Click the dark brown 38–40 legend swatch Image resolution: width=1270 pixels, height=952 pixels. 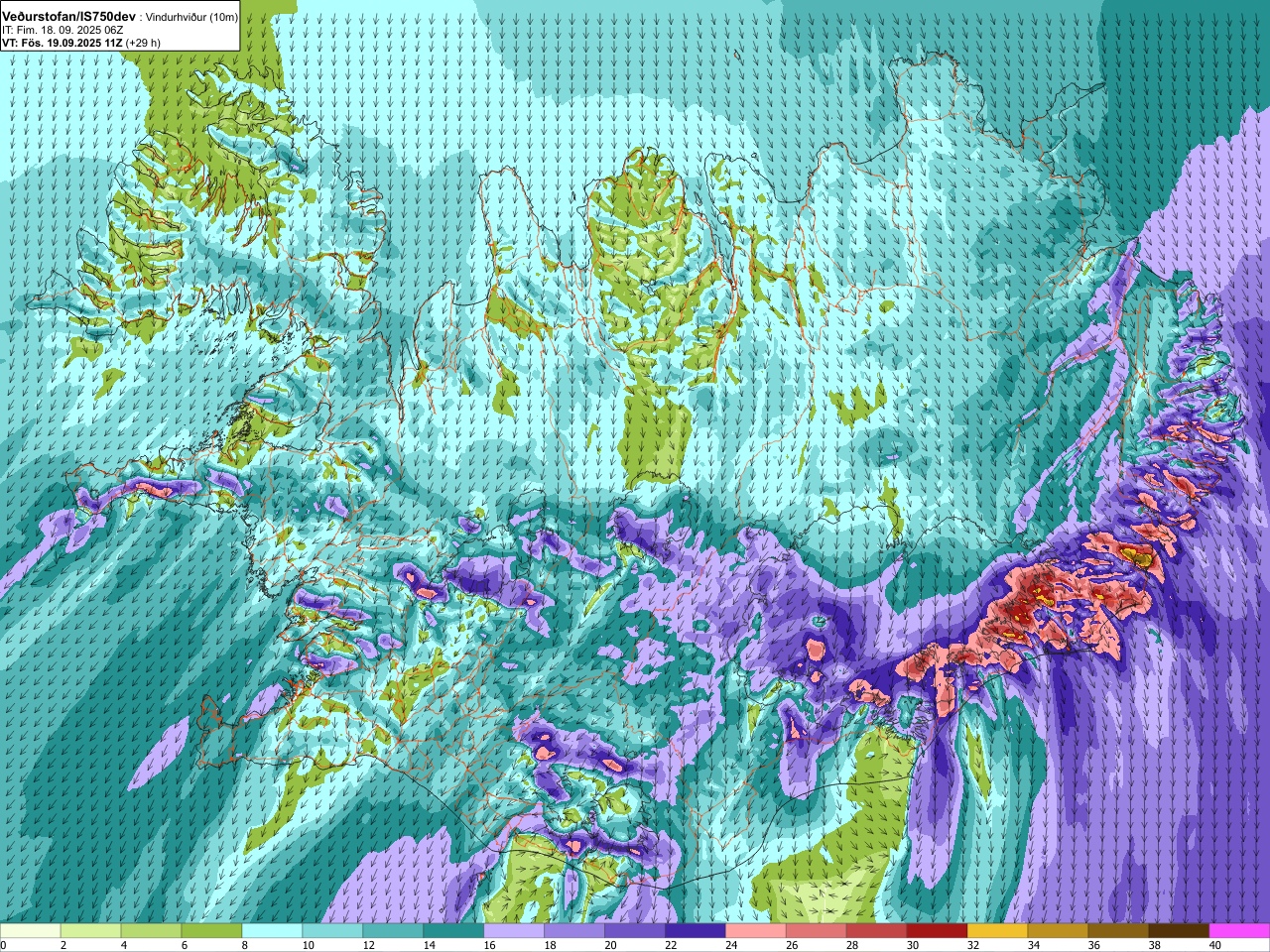click(x=1180, y=931)
